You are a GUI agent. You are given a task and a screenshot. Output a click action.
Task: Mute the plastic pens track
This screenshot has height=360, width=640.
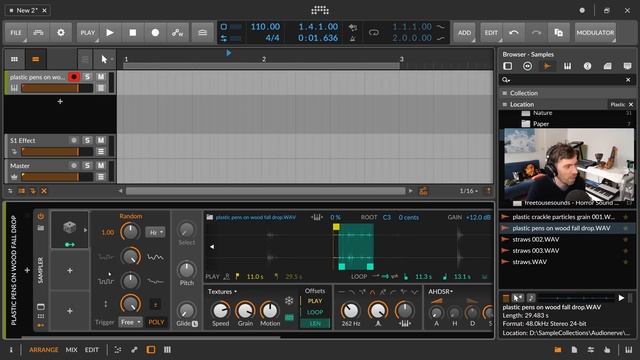(100, 77)
